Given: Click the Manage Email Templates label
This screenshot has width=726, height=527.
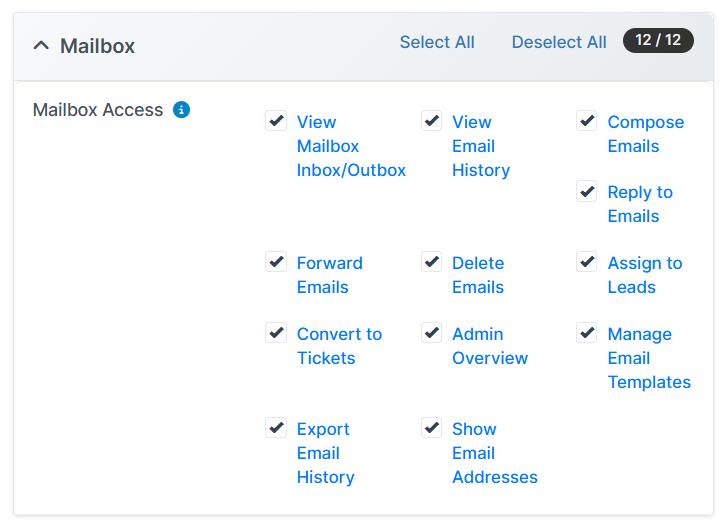Looking at the screenshot, I should (x=648, y=358).
